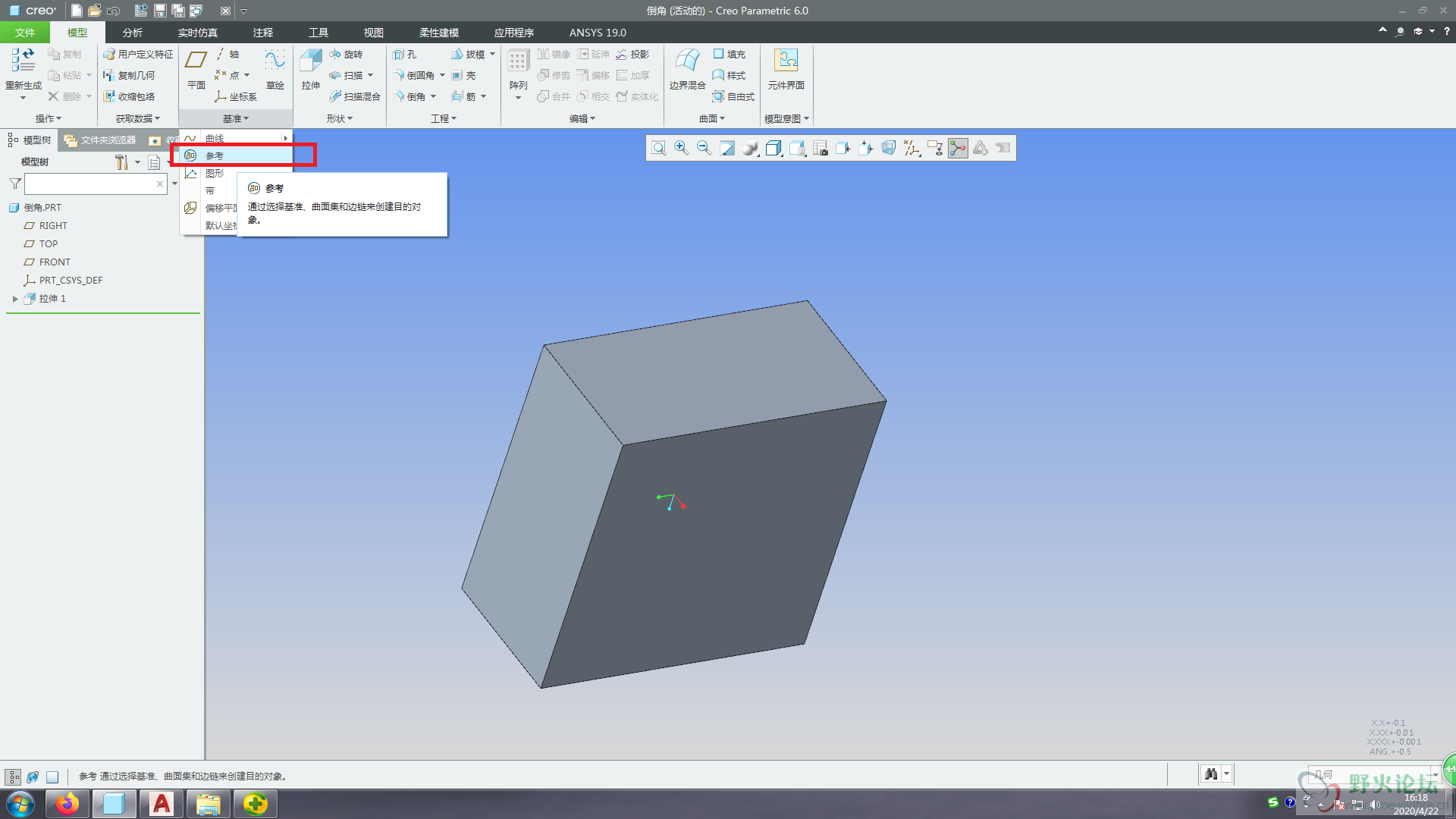The image size is (1456, 819).
Task: Open the Component Interface (元件界面) tool
Action: (786, 70)
